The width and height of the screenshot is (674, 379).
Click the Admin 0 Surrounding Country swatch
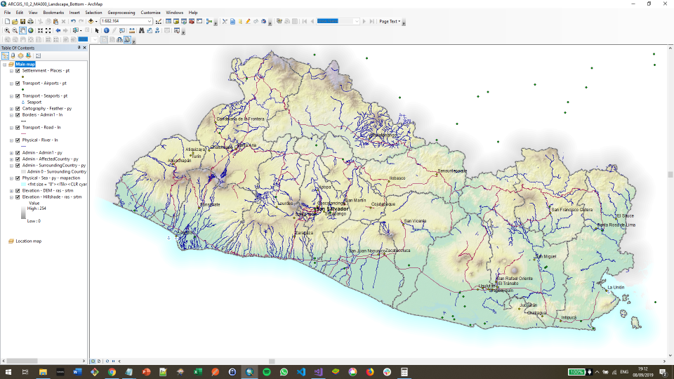23,172
